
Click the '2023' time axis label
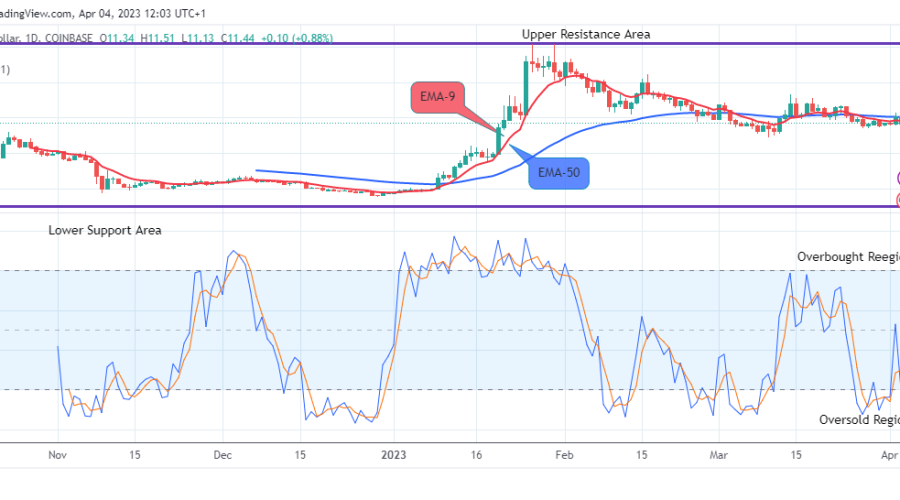click(394, 455)
